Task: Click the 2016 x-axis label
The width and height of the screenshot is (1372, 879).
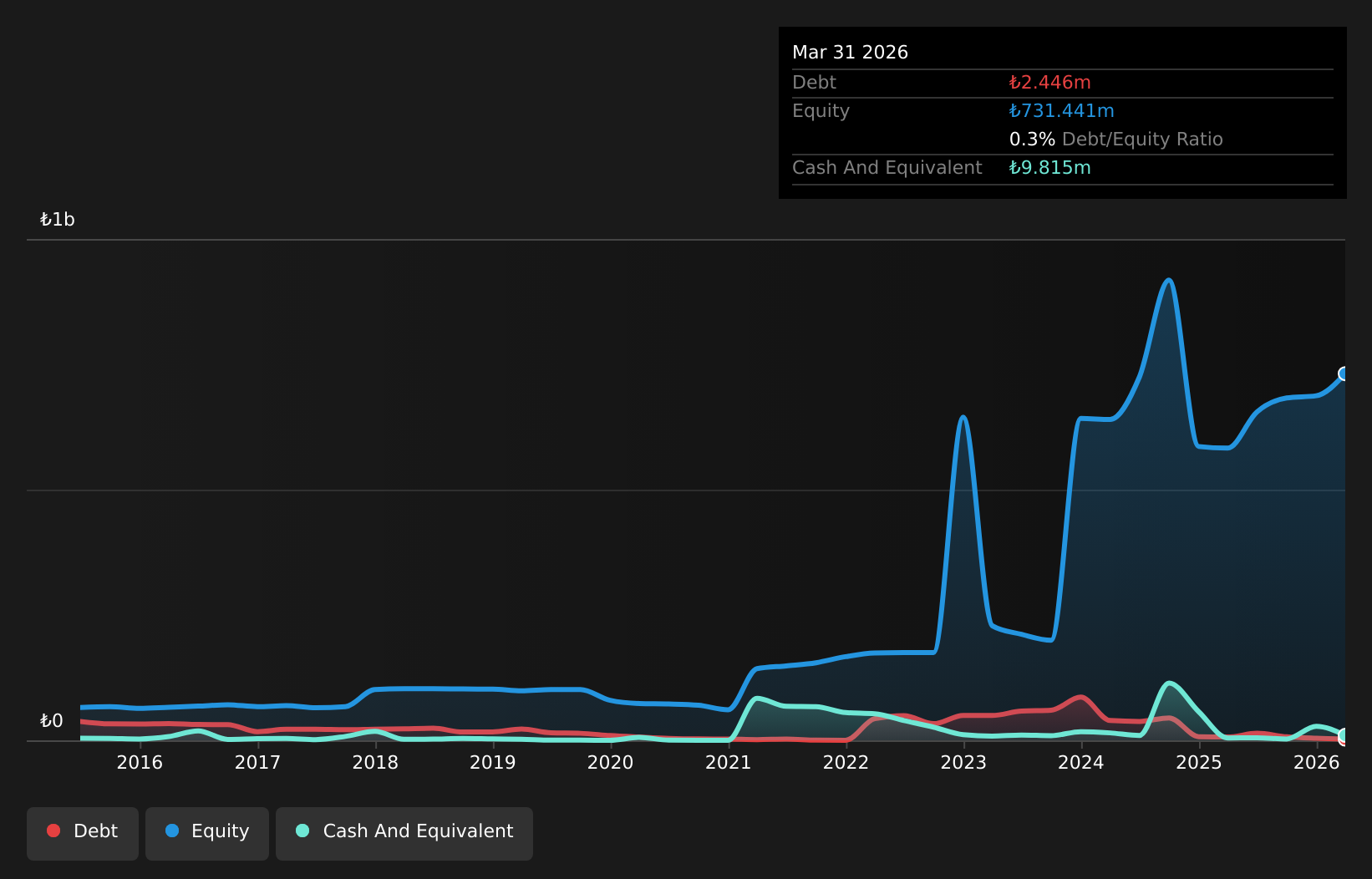Action: click(140, 763)
